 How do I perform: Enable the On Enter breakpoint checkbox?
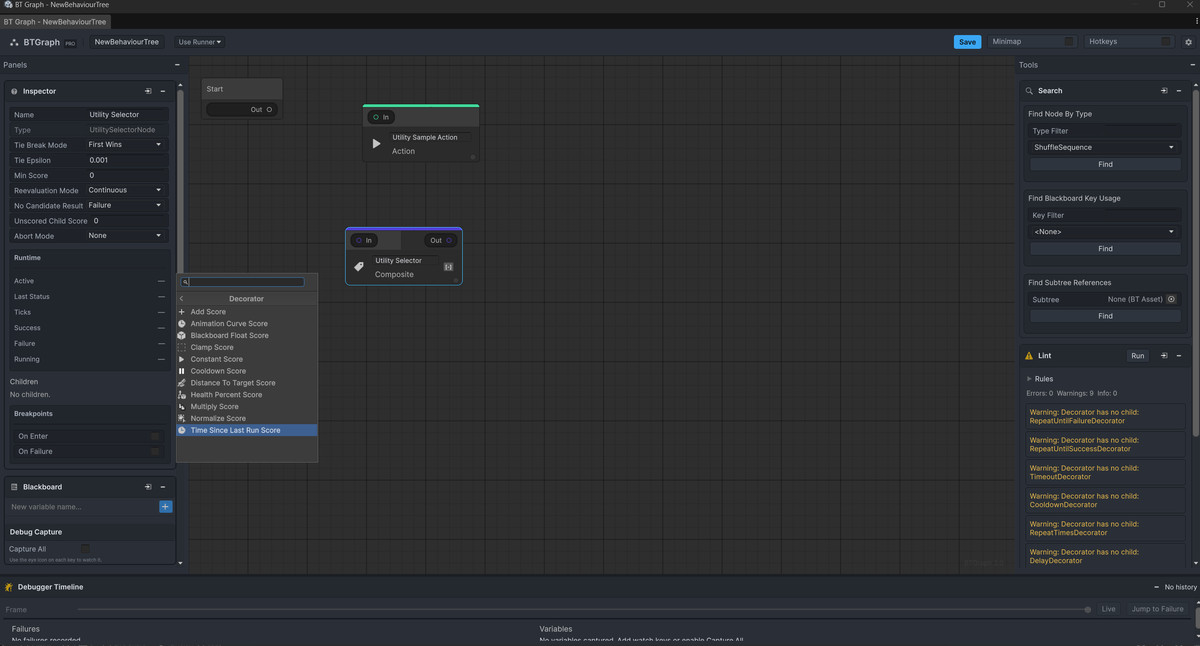[155, 436]
